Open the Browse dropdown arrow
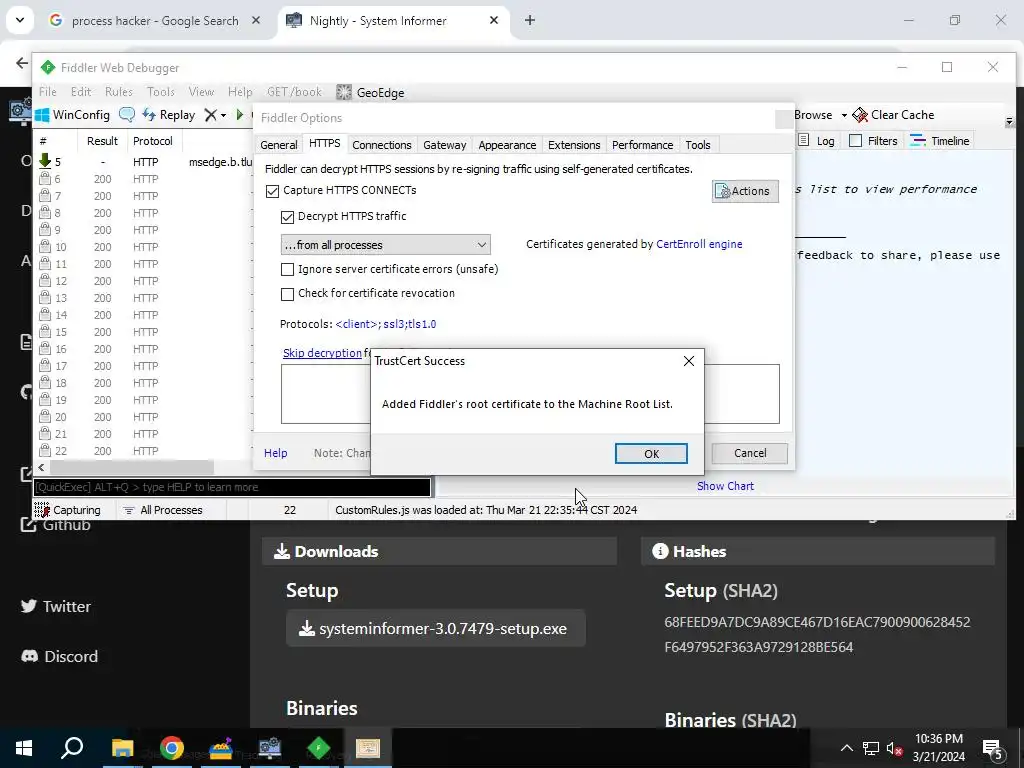 844,116
